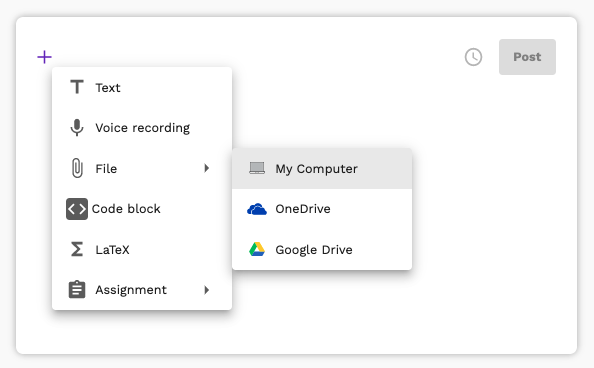
Task: Open the schedule clock icon
Action: tap(473, 57)
